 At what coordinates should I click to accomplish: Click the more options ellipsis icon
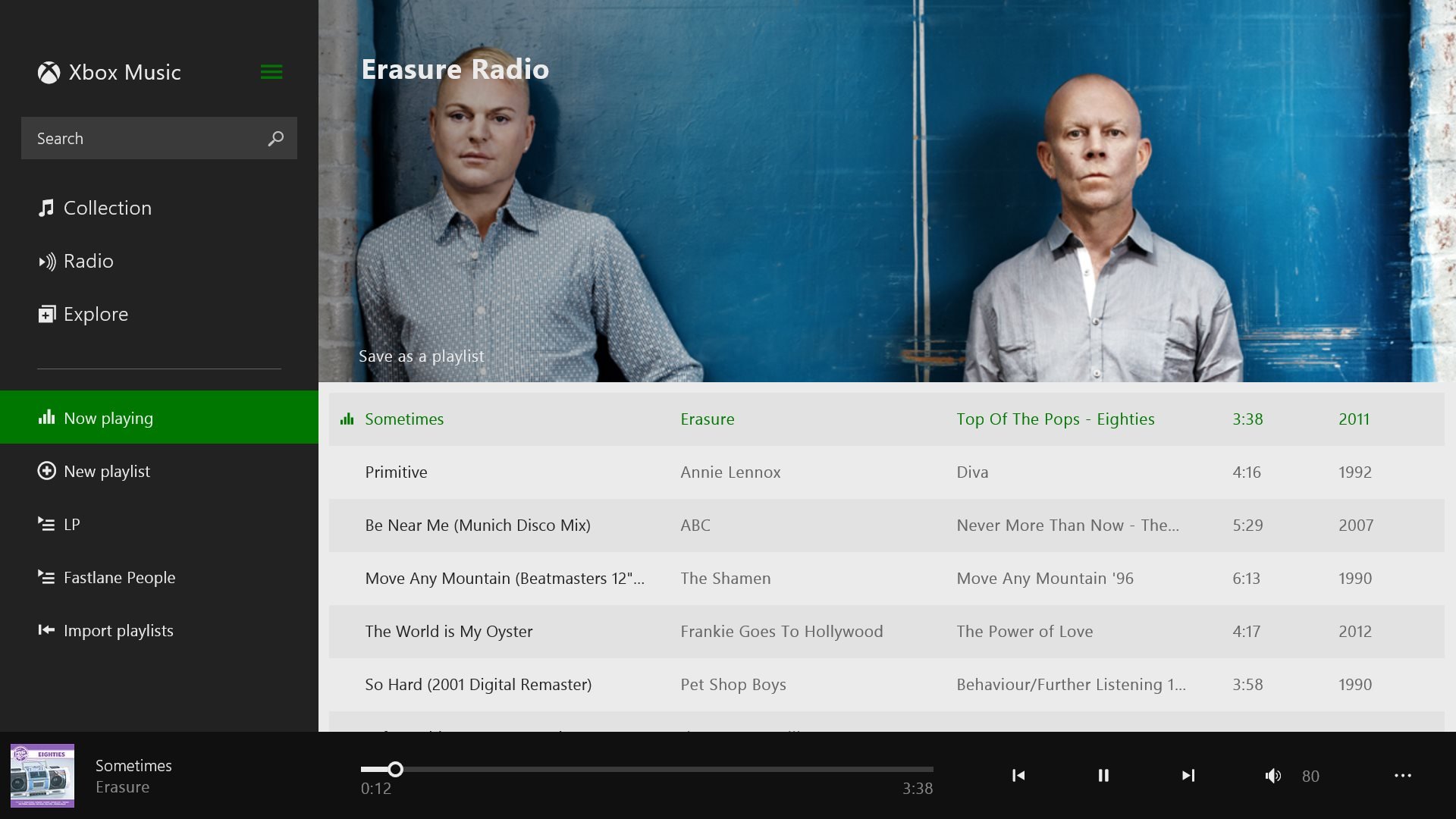click(x=1402, y=775)
